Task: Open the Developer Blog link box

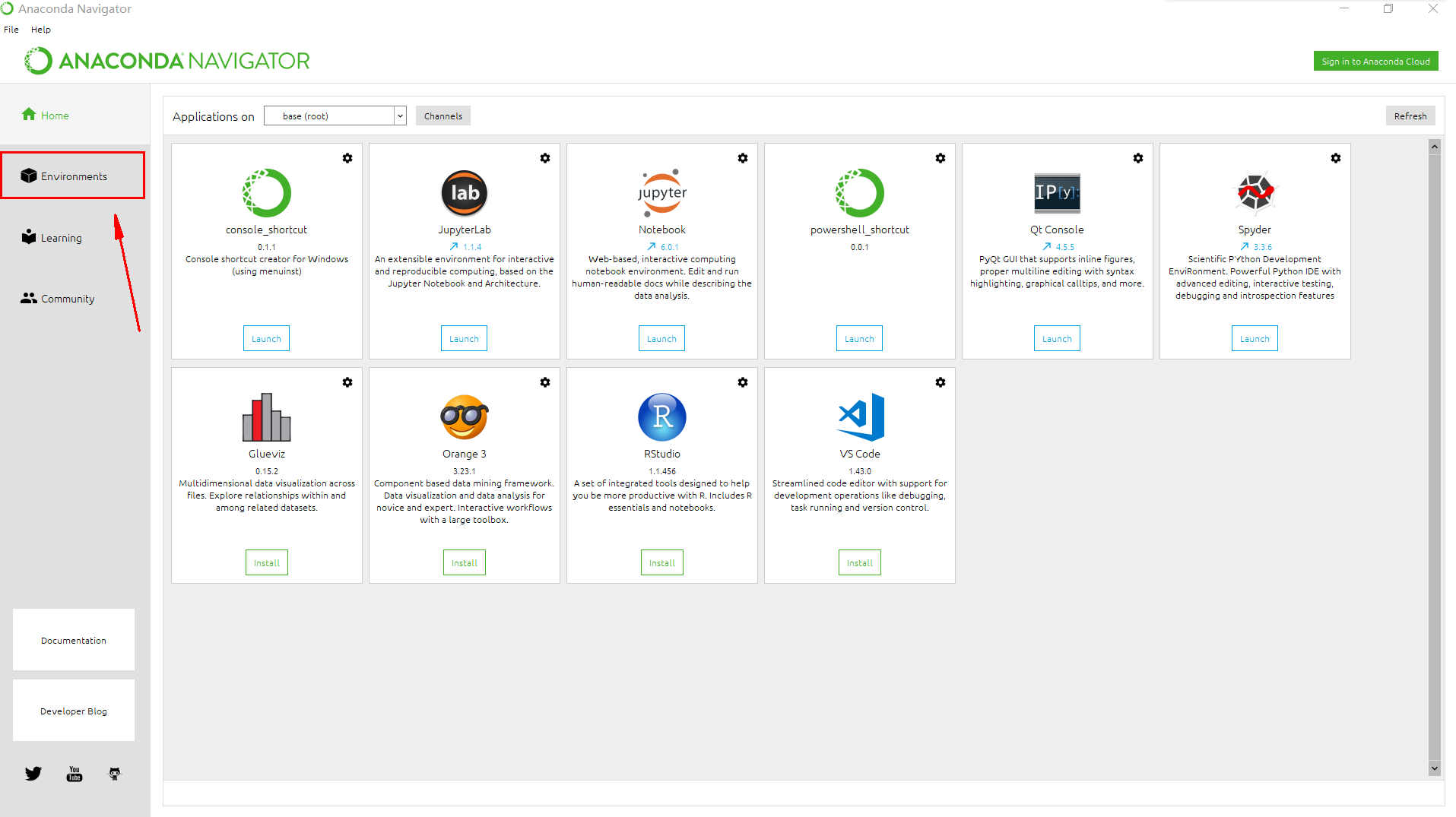Action: pos(74,711)
